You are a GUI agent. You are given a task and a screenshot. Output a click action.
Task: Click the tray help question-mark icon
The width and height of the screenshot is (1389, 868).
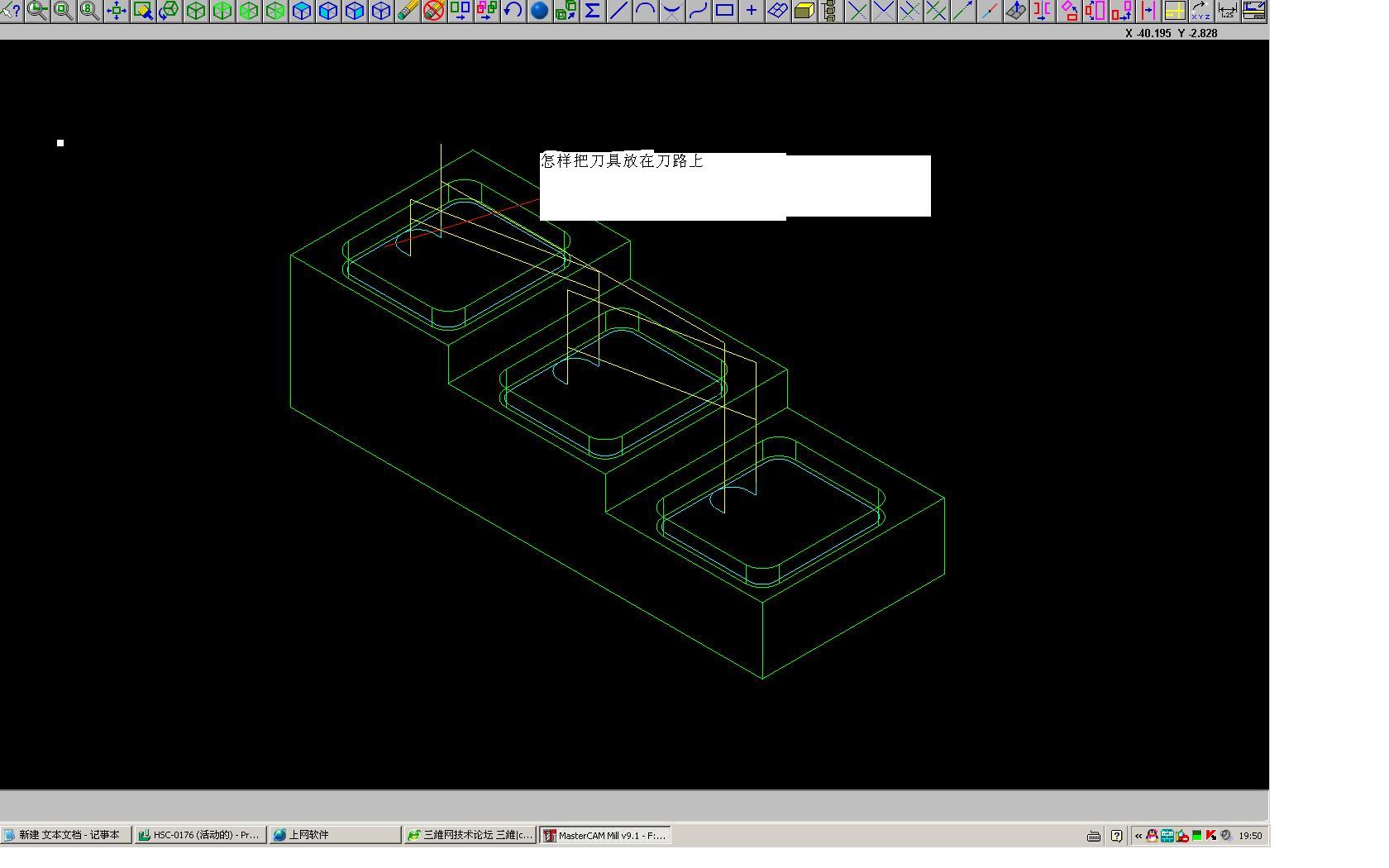click(1117, 836)
